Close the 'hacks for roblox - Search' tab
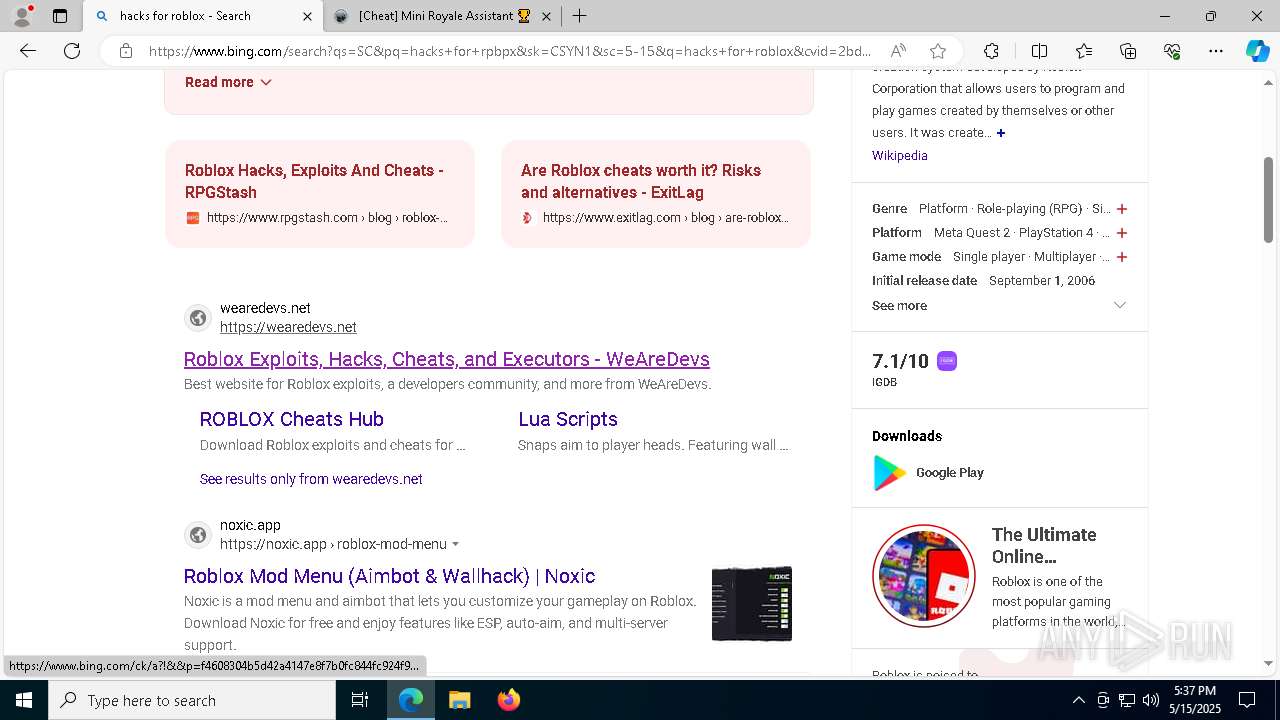 coord(307,16)
